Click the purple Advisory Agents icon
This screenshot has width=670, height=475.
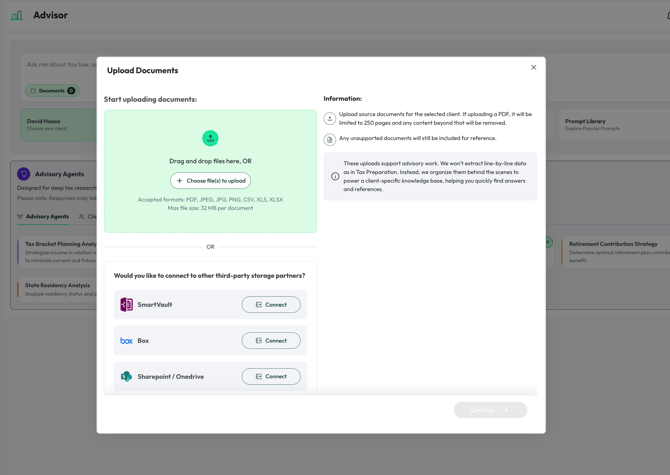point(24,174)
